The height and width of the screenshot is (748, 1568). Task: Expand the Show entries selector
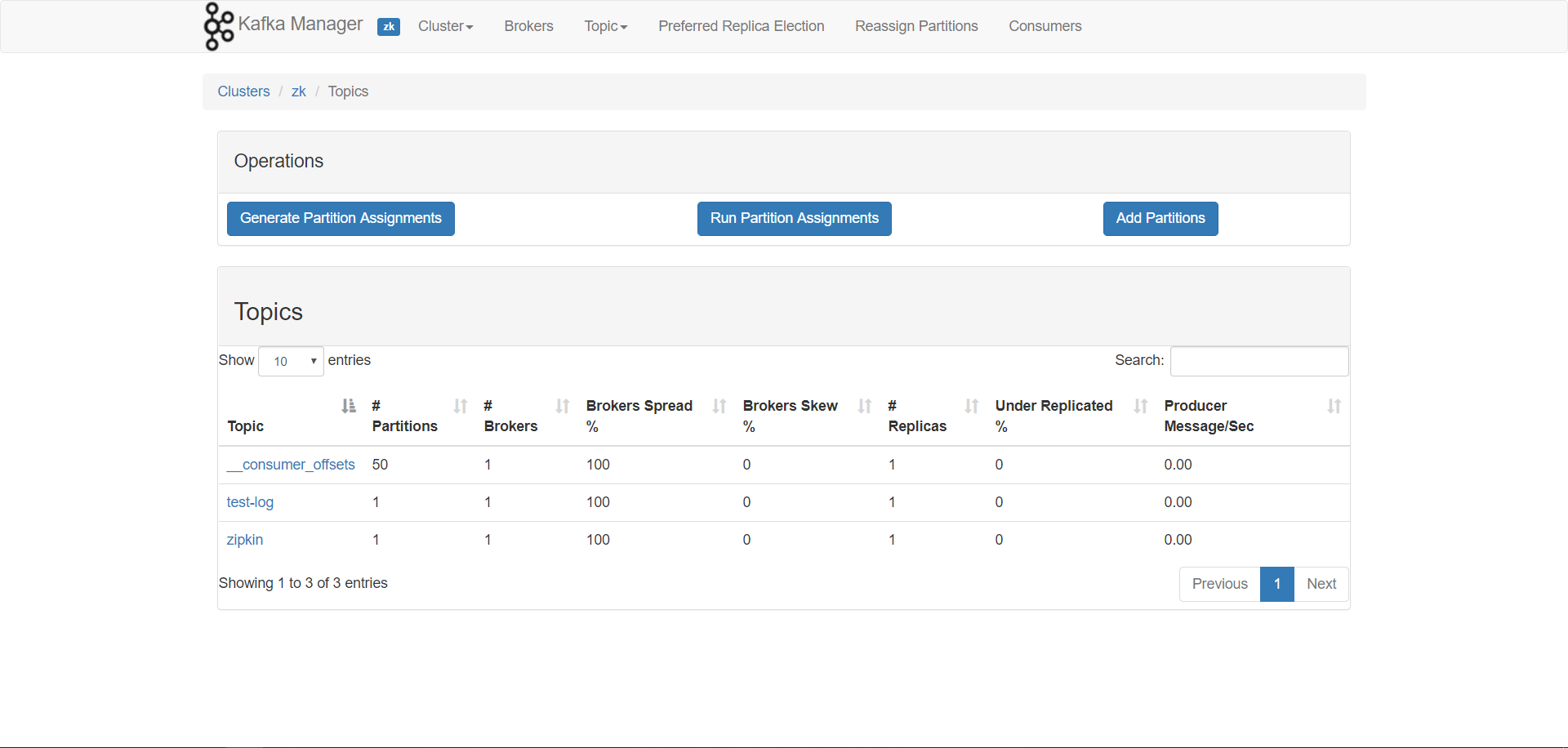click(291, 361)
